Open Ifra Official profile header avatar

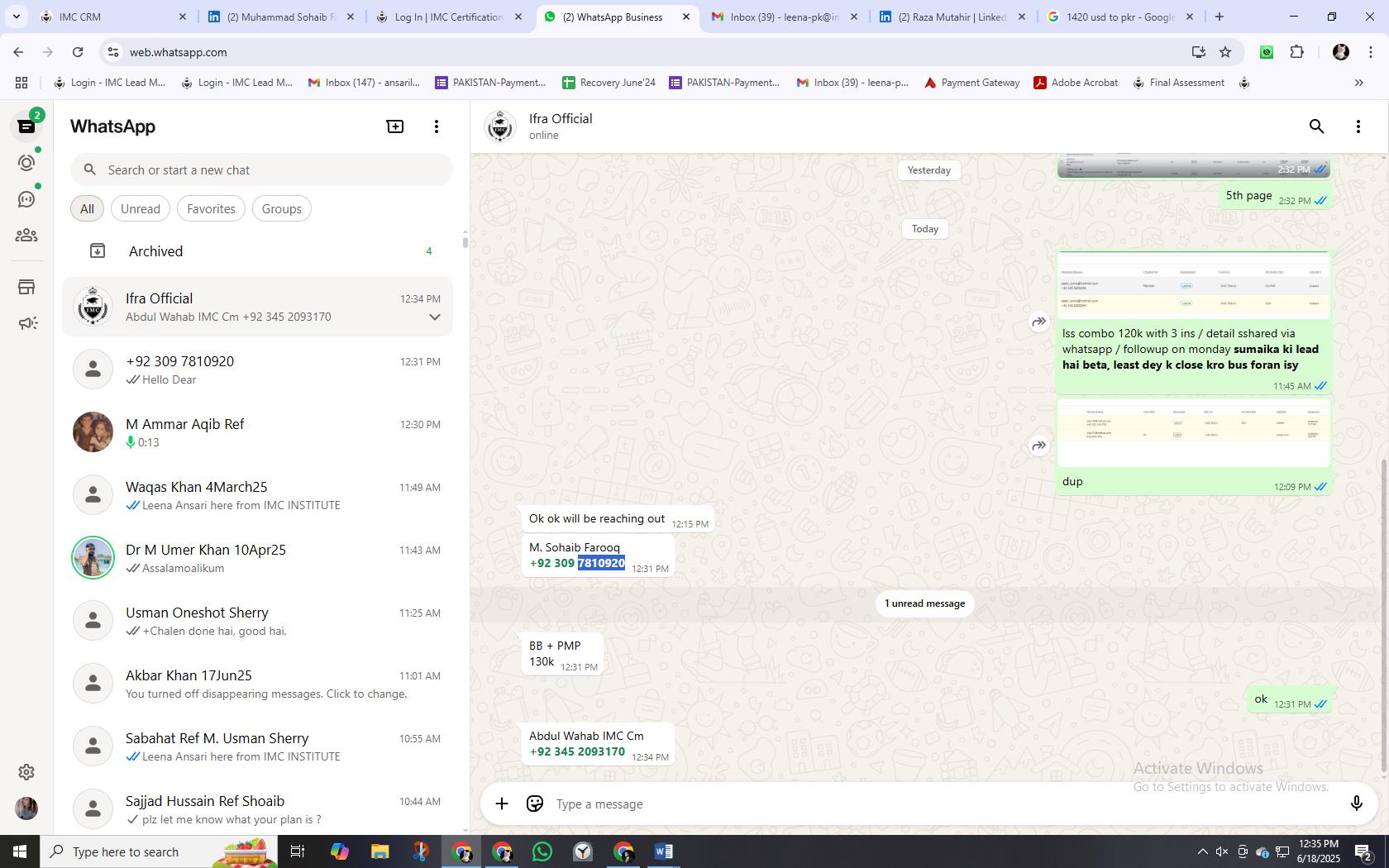[x=500, y=126]
